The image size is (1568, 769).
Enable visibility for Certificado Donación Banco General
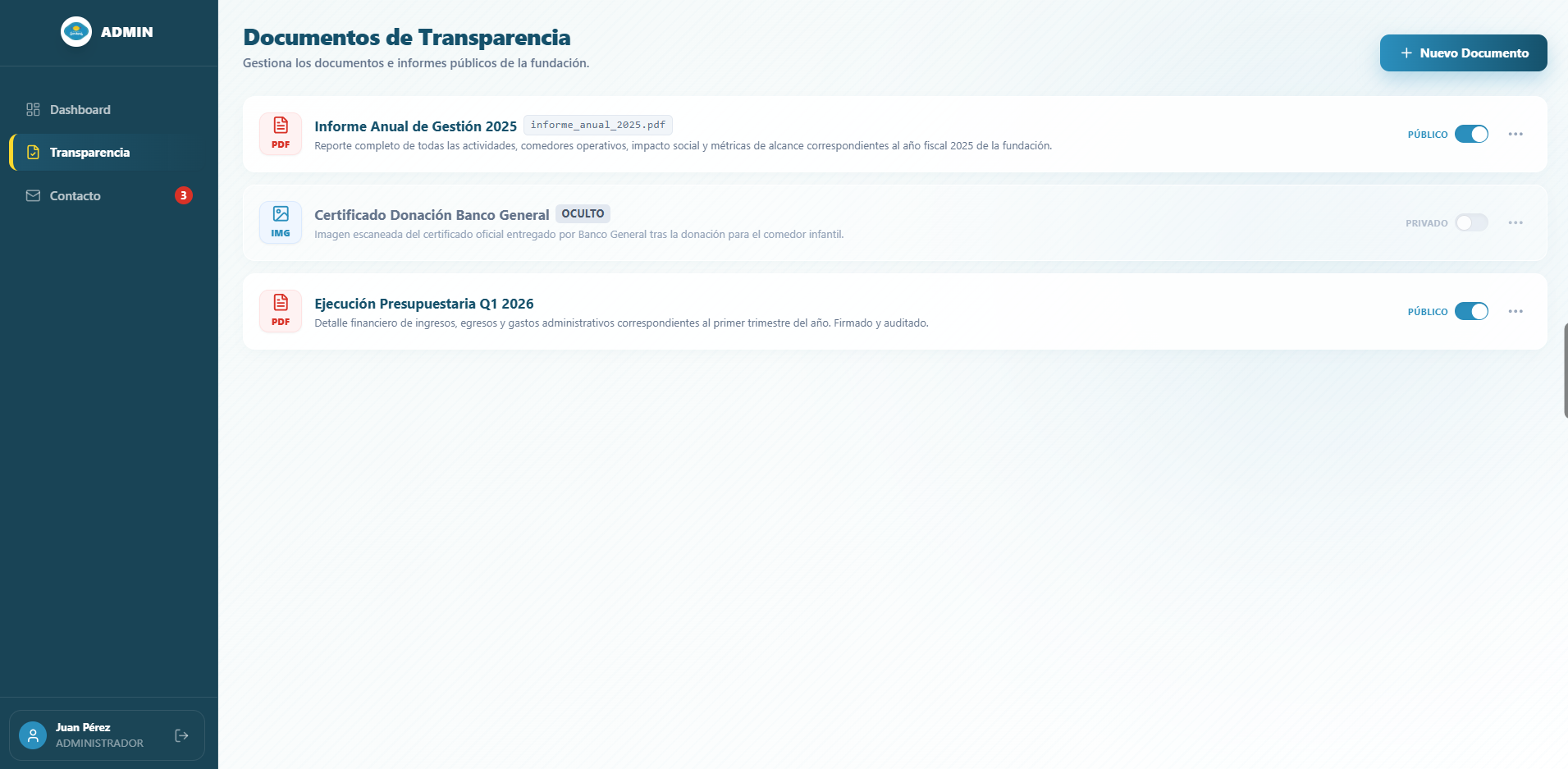point(1471,222)
